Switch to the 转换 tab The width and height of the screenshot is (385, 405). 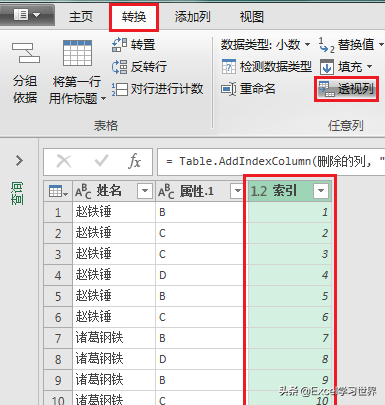[134, 17]
